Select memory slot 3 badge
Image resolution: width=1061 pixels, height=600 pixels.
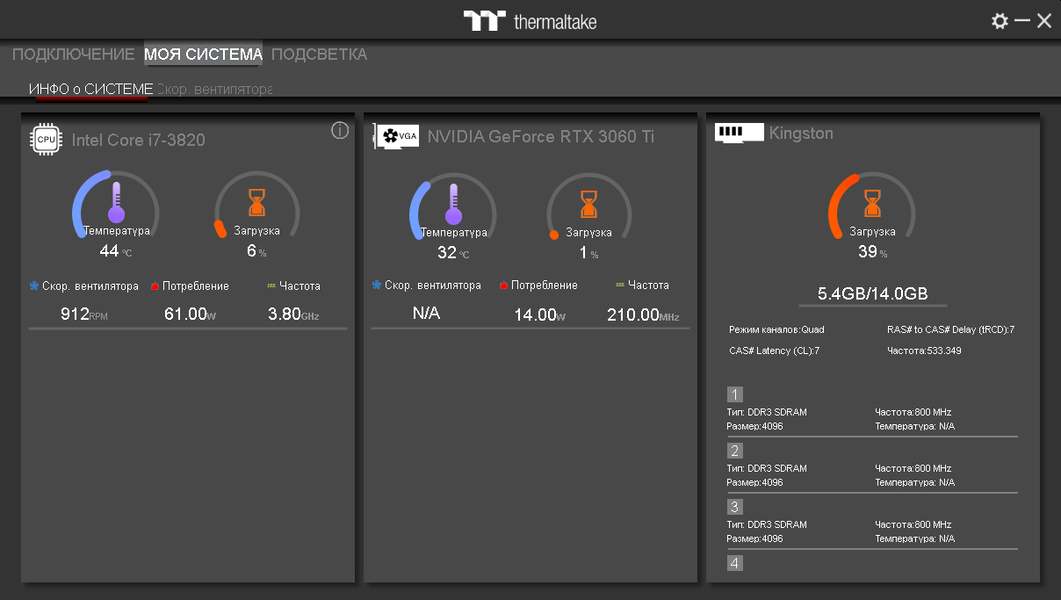(x=735, y=507)
